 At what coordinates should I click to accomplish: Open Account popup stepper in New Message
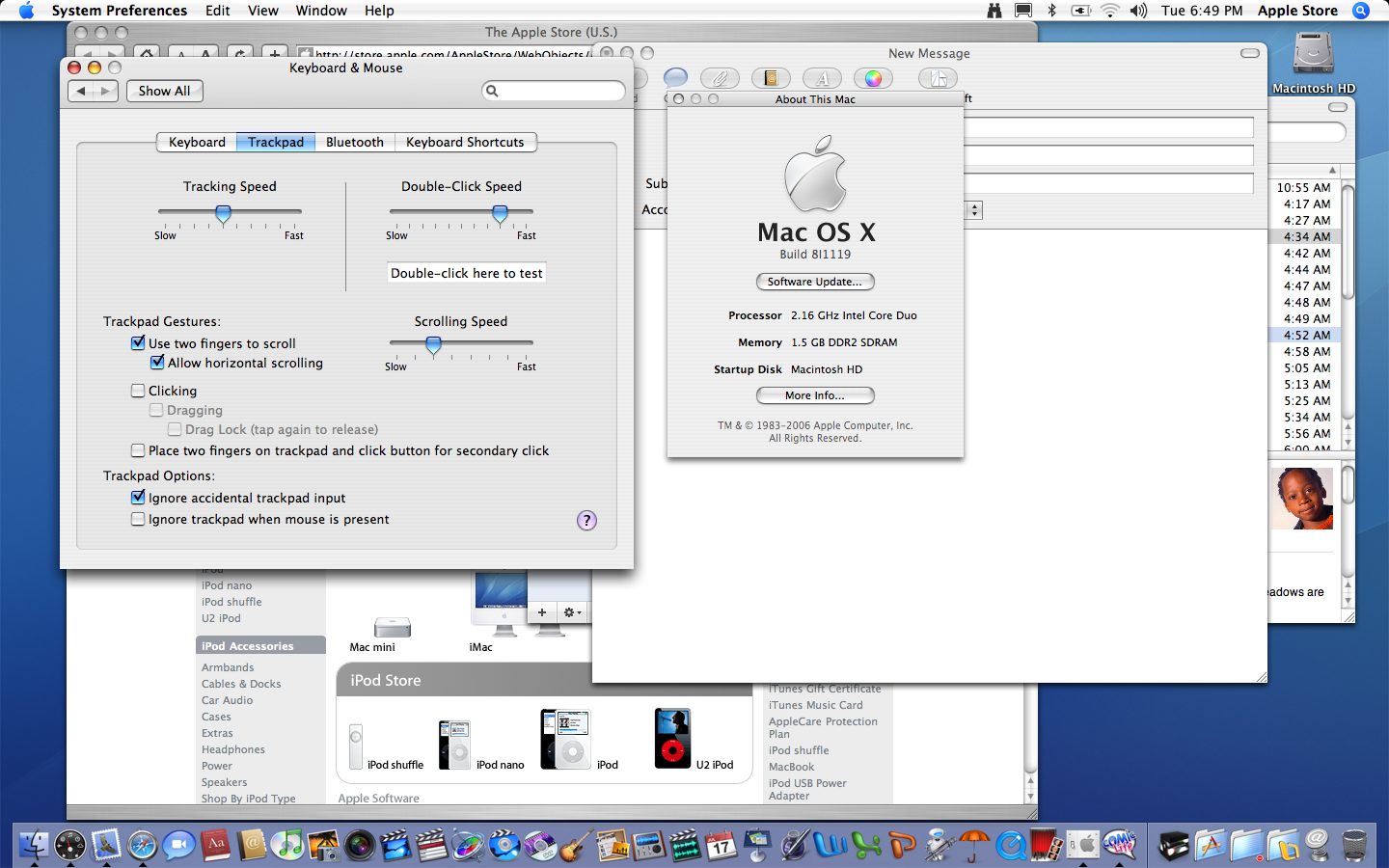pos(974,209)
